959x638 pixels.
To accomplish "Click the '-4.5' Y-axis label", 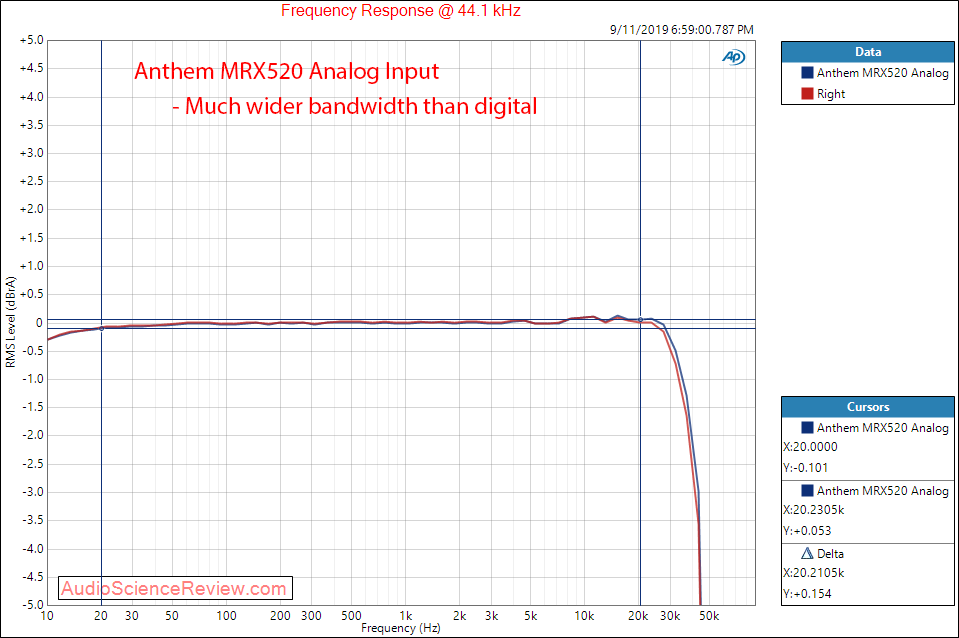I will click(32, 577).
